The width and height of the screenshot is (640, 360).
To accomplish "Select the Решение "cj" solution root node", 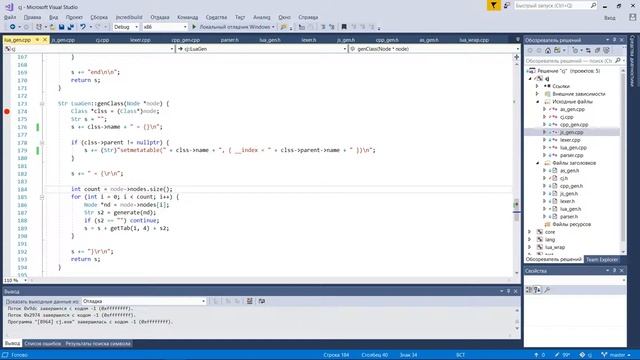I will [569, 71].
